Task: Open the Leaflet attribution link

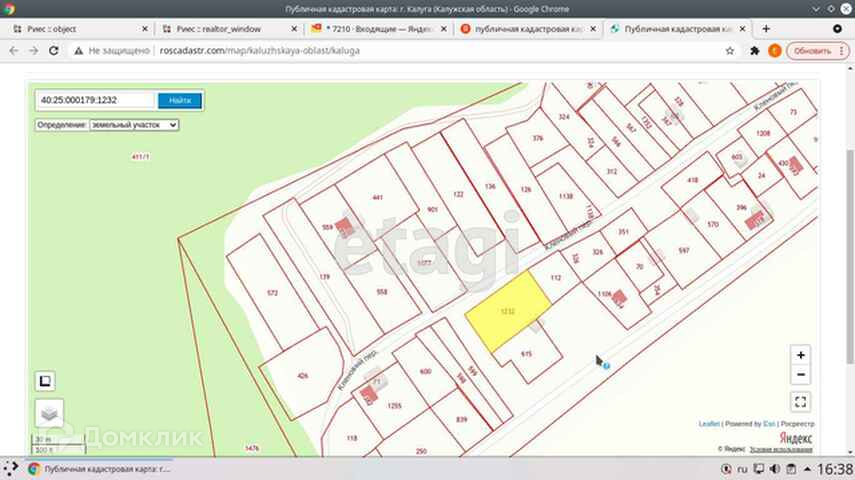Action: coord(708,424)
